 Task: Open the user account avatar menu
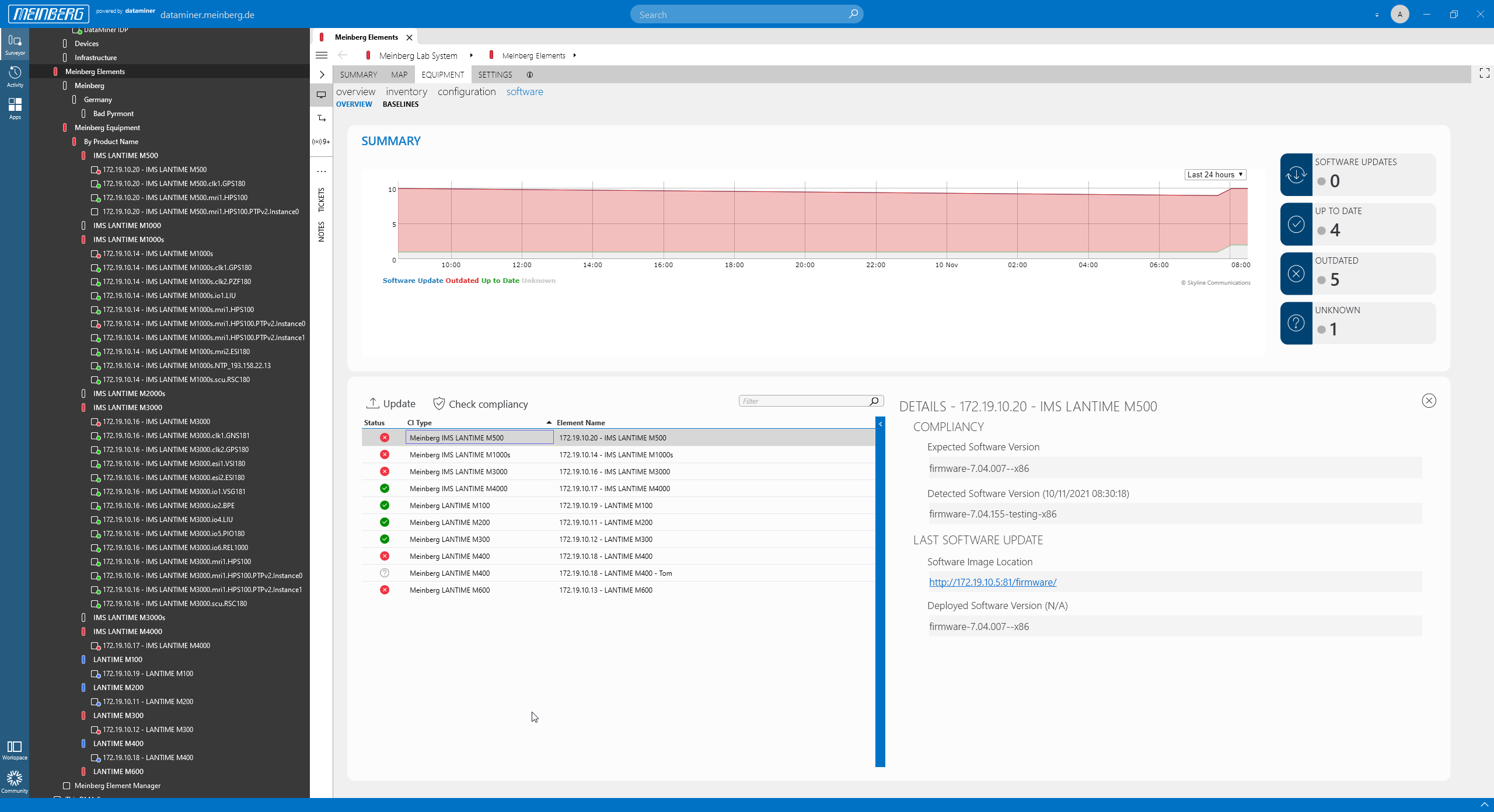tap(1399, 14)
